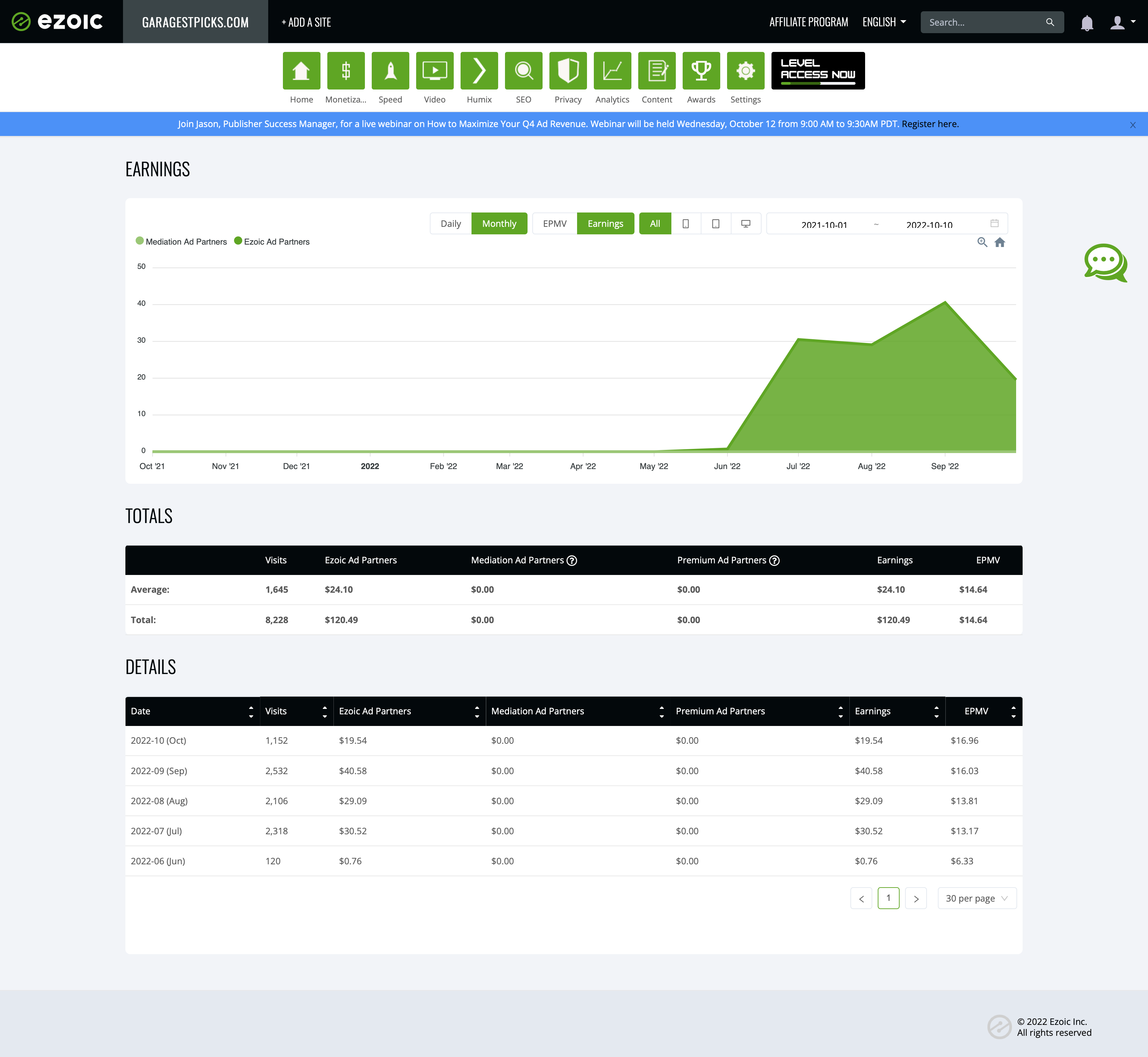
Task: Select All devices filter
Action: [x=655, y=224]
